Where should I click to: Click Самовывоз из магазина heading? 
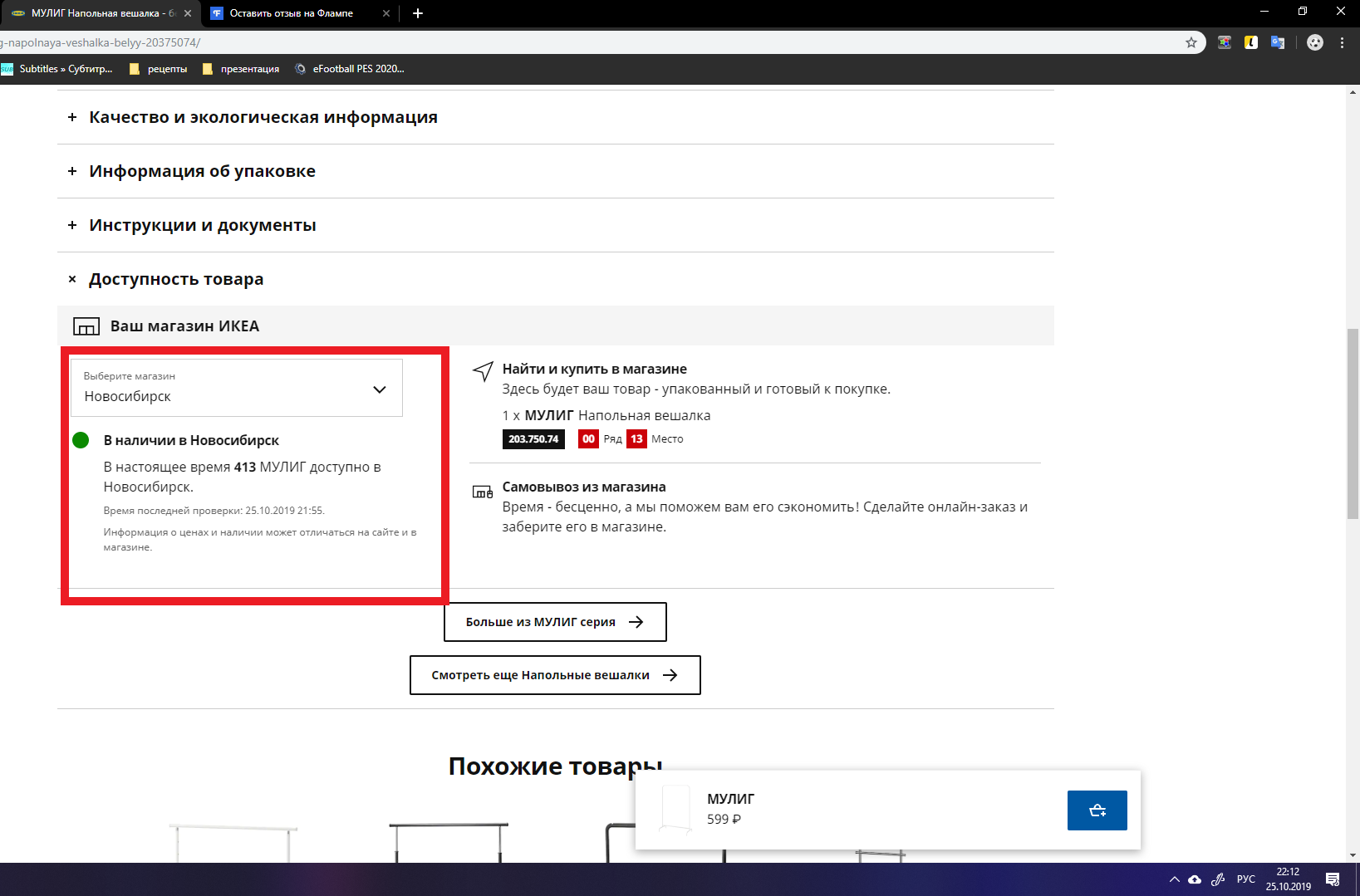click(584, 487)
